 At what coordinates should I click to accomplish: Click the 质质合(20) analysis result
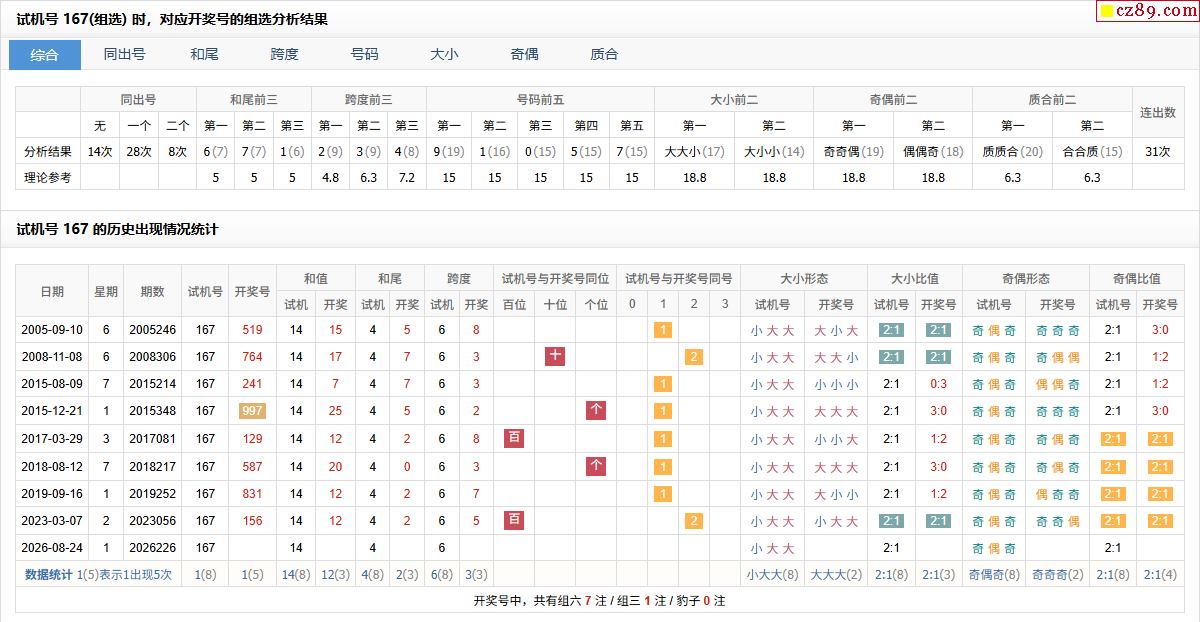point(1012,152)
